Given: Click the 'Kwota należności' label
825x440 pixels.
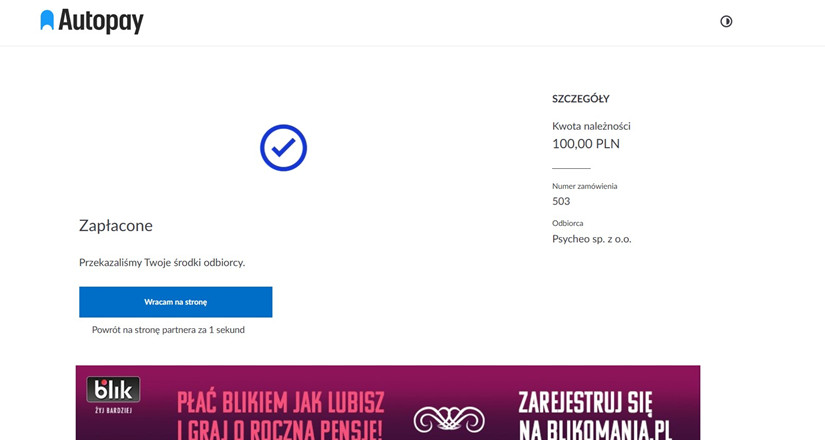Looking at the screenshot, I should tap(591, 126).
